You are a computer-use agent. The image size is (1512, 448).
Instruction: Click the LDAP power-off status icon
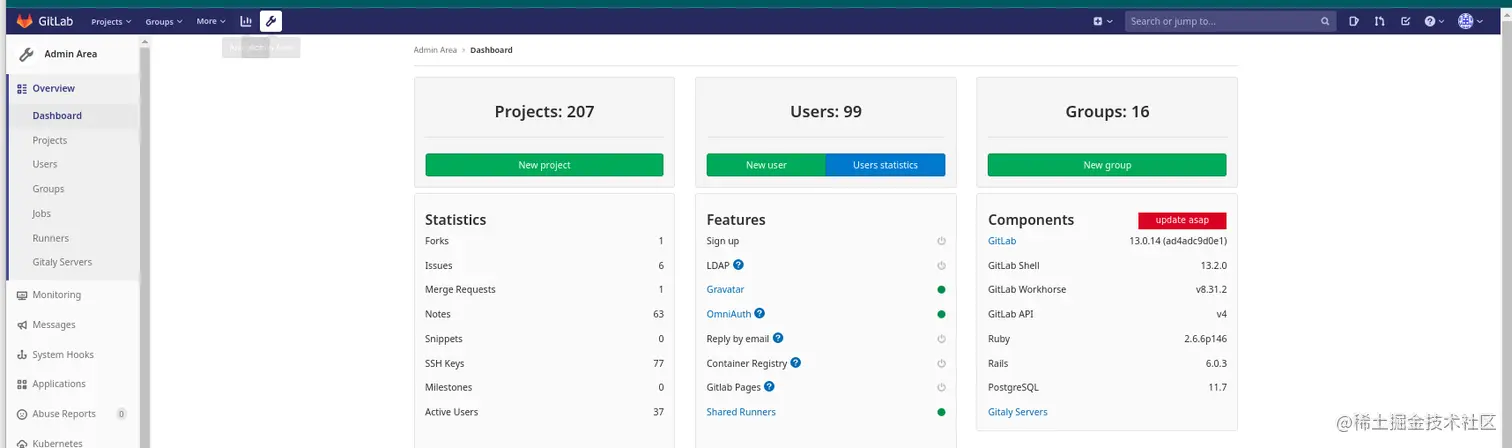(x=941, y=266)
